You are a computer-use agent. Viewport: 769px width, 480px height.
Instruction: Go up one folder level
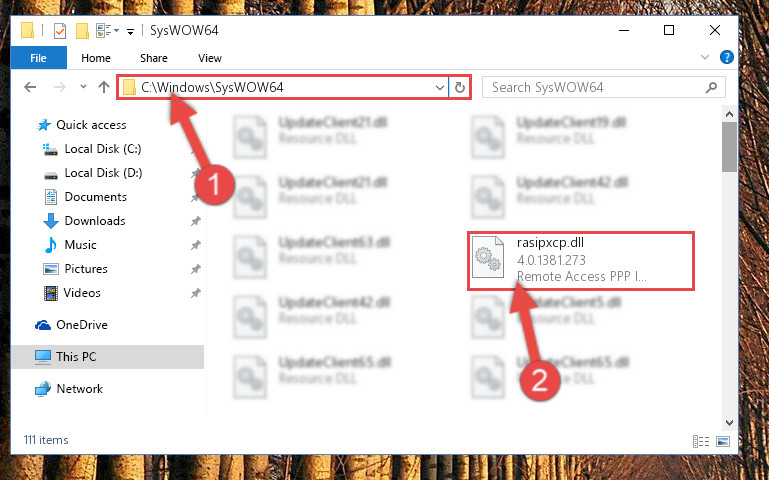103,87
